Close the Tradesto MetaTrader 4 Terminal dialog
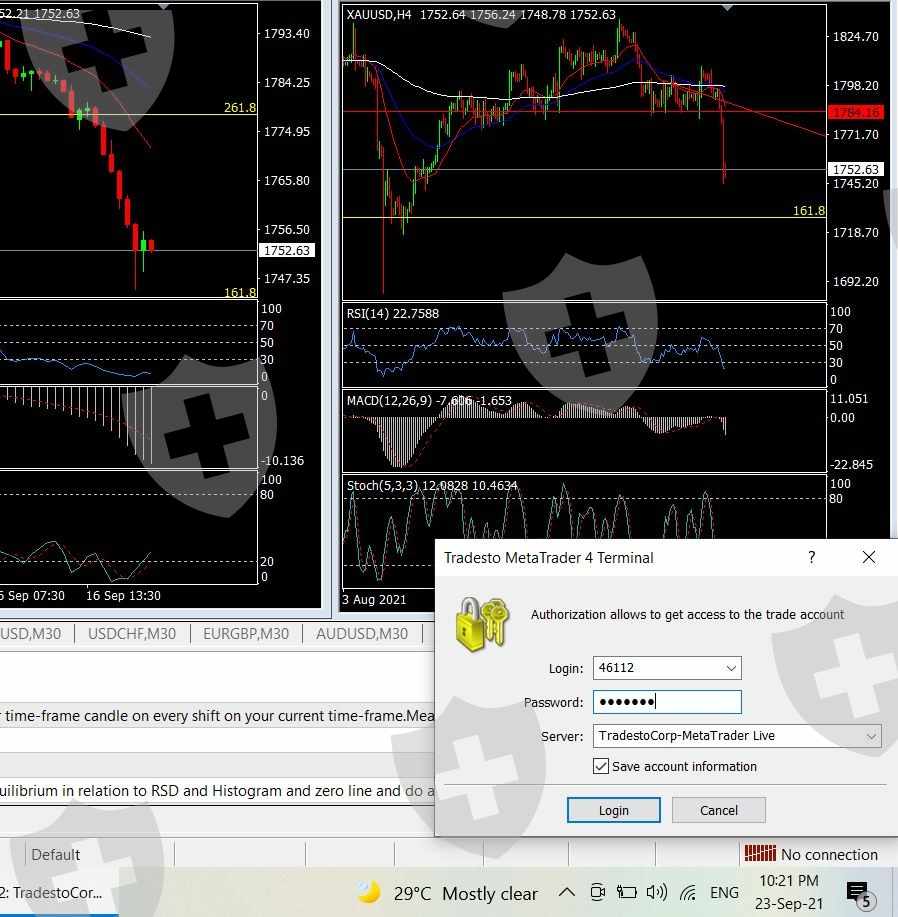The height and width of the screenshot is (917, 898). click(x=869, y=557)
